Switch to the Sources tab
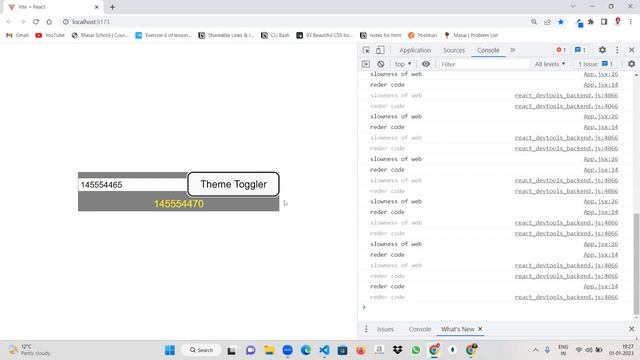Screen dimensions: 640x360 coord(454,50)
